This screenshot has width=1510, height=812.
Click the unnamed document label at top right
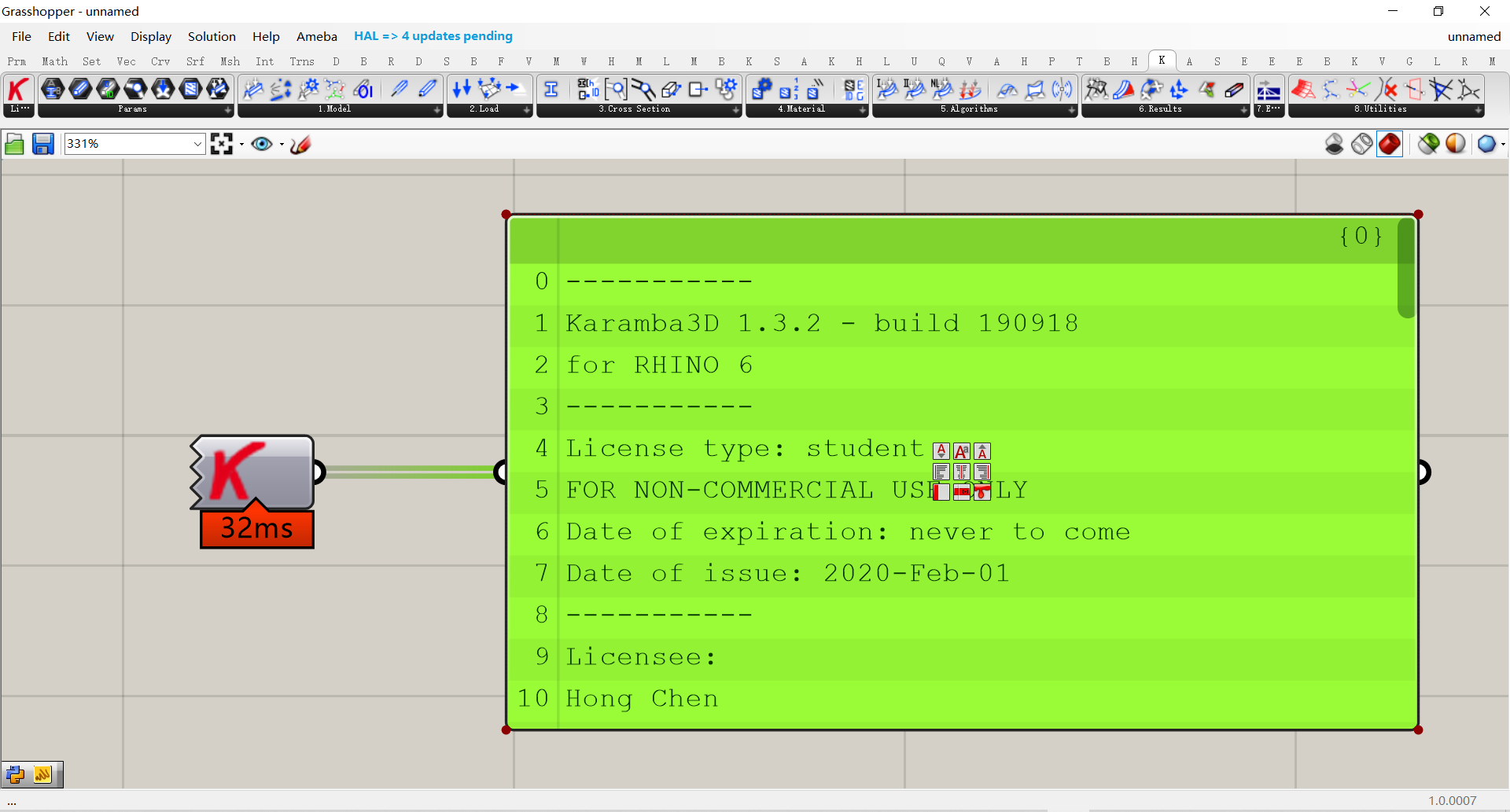pyautogui.click(x=1474, y=36)
